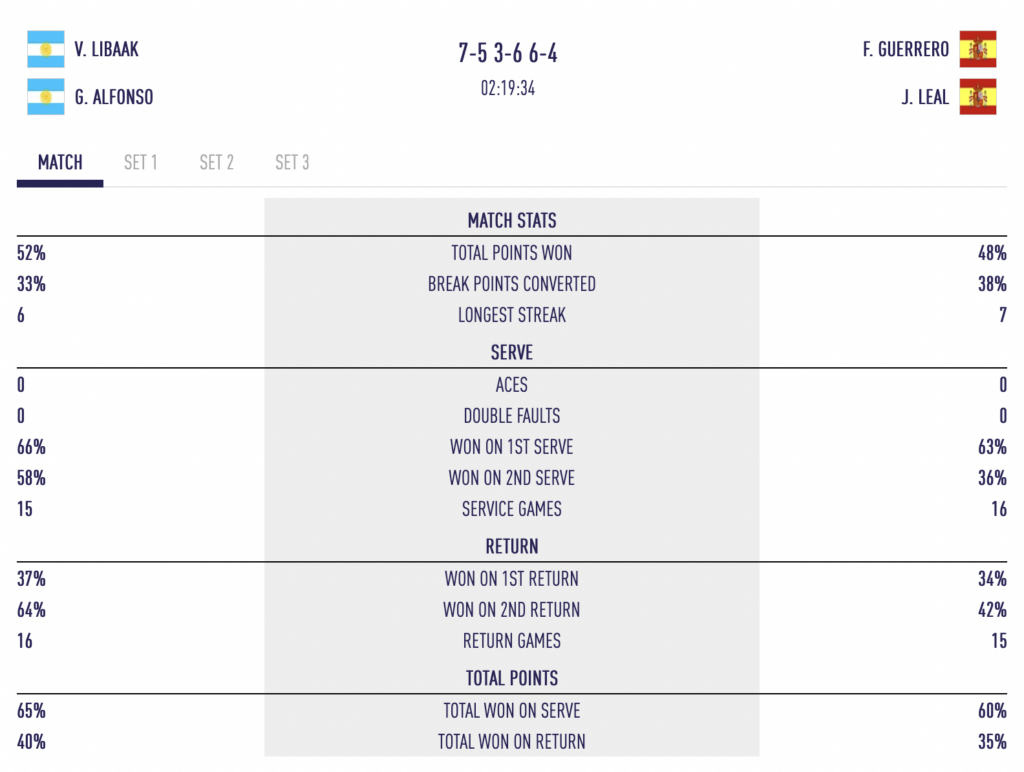Select the WON ON 2ND SERVE label
The width and height of the screenshot is (1024, 772).
coord(512,478)
